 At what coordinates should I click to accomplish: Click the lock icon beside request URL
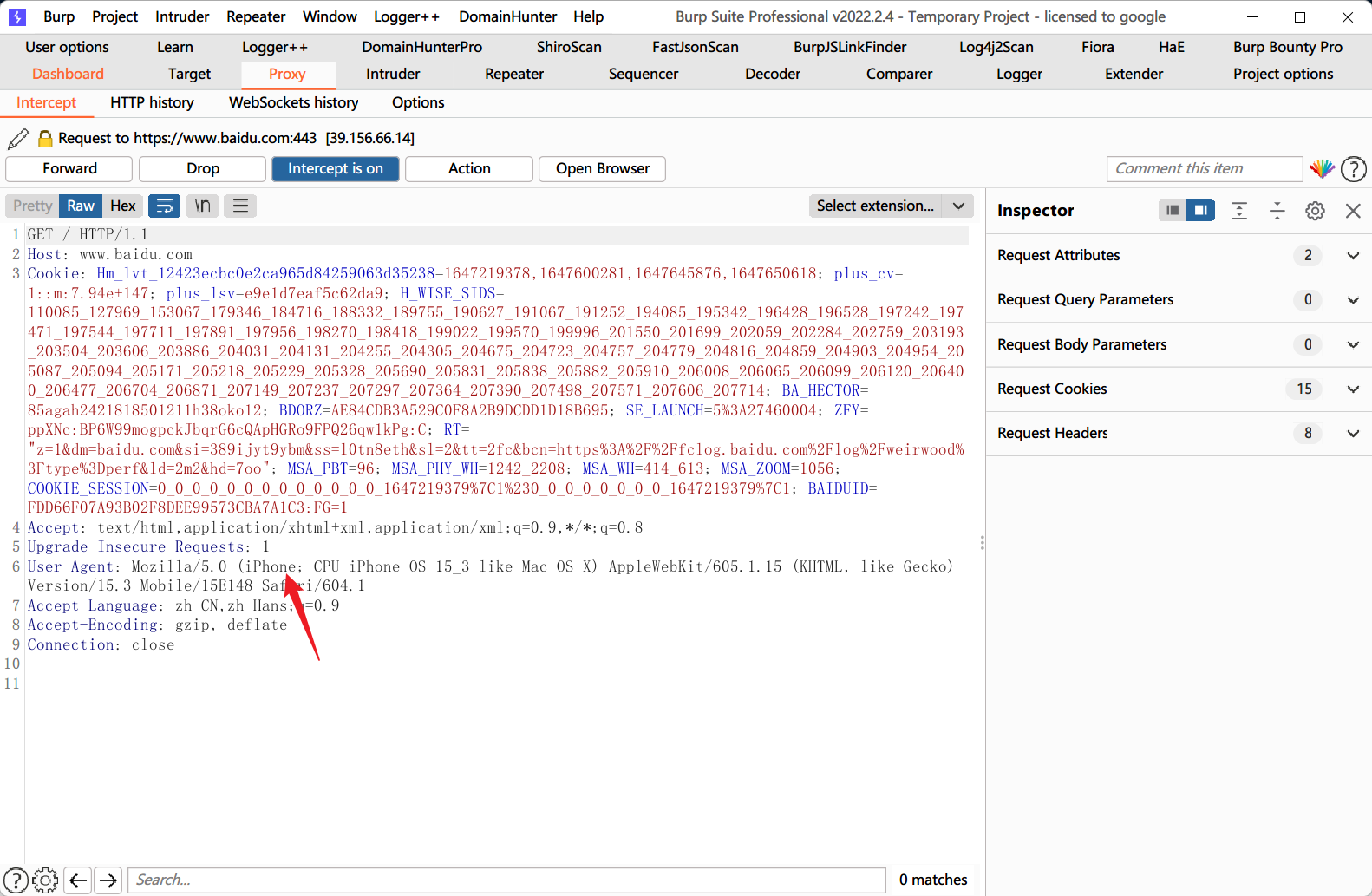pyautogui.click(x=45, y=139)
